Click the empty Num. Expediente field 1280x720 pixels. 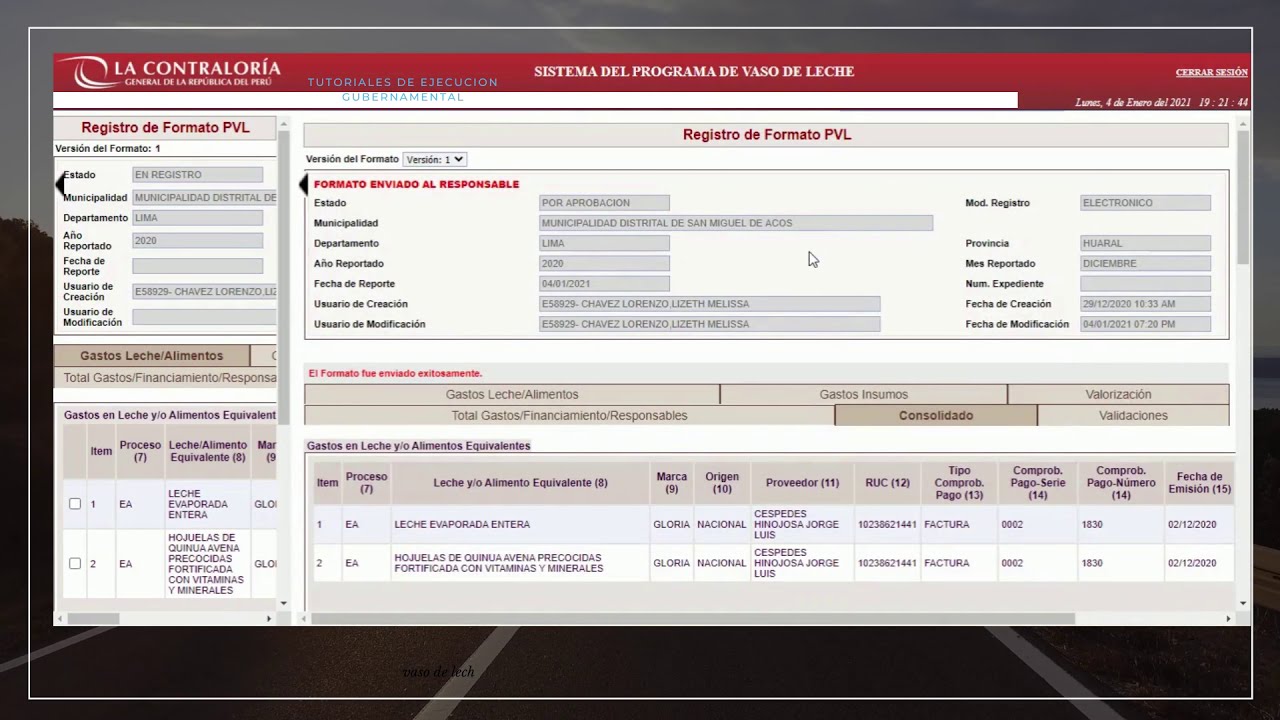tap(1145, 284)
